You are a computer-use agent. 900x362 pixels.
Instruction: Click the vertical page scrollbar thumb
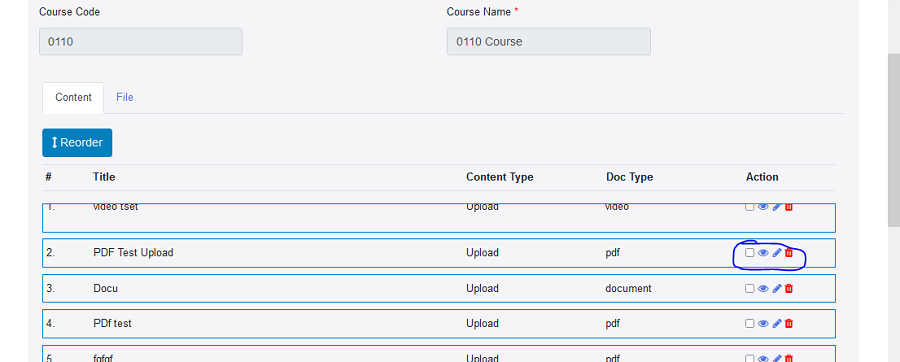pyautogui.click(x=894, y=141)
